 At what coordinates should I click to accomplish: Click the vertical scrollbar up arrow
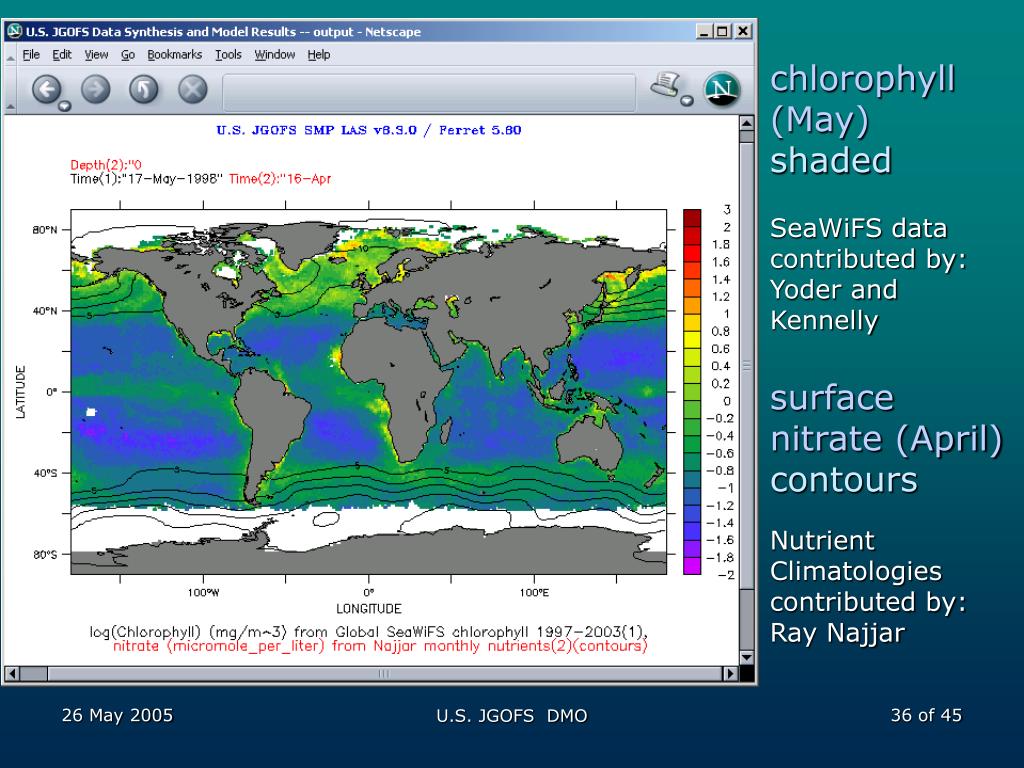(x=746, y=122)
